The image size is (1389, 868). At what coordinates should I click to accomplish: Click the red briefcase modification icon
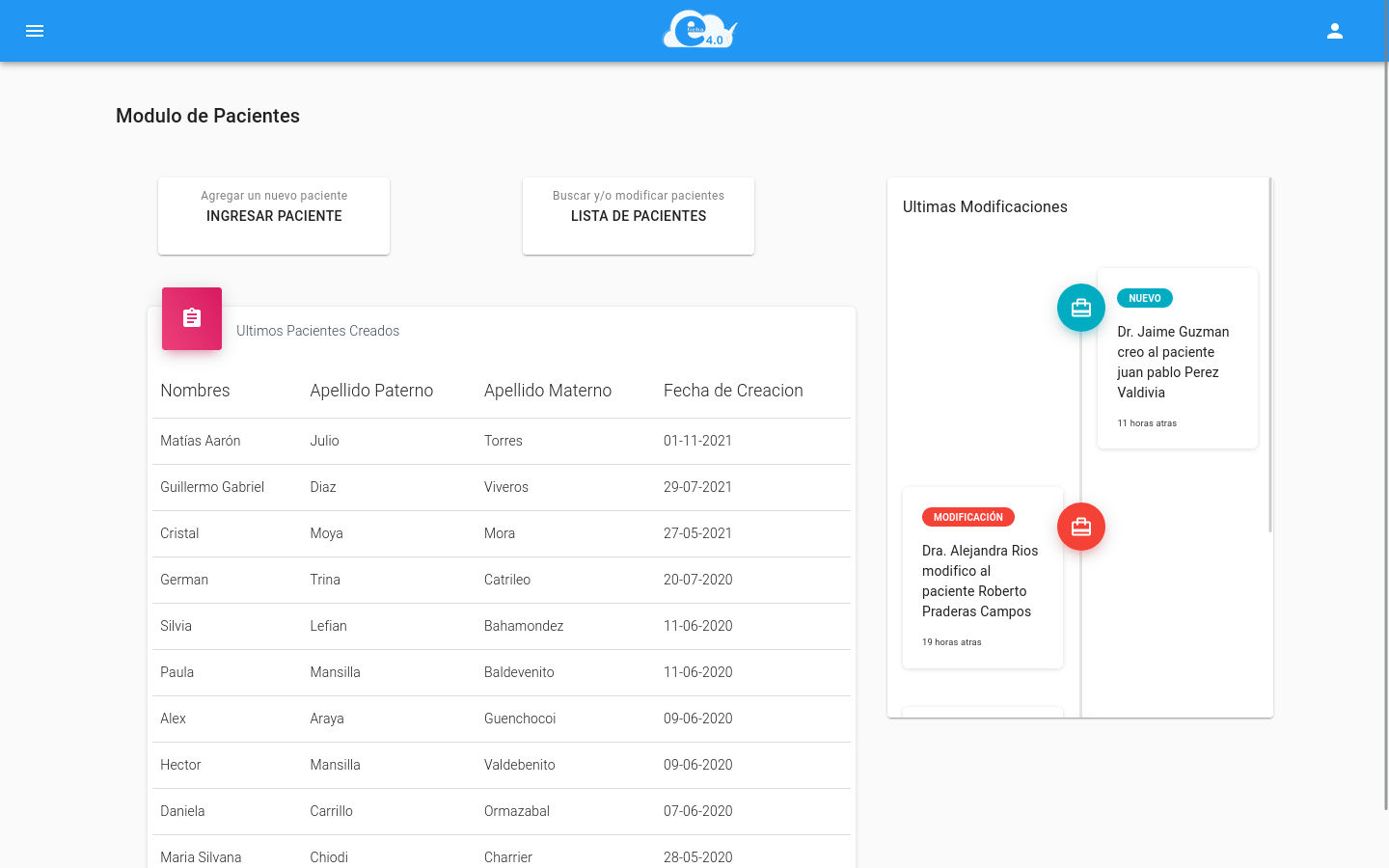point(1080,527)
